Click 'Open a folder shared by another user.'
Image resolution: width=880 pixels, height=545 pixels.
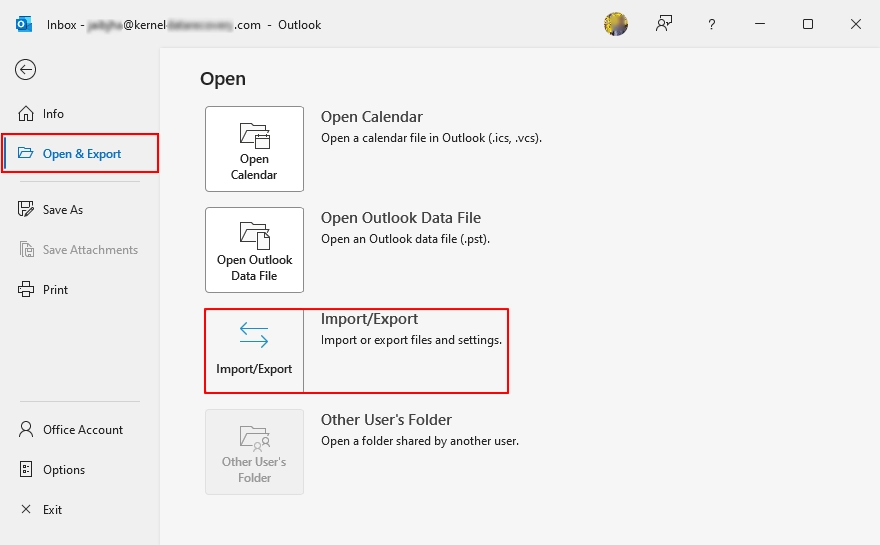tap(420, 441)
